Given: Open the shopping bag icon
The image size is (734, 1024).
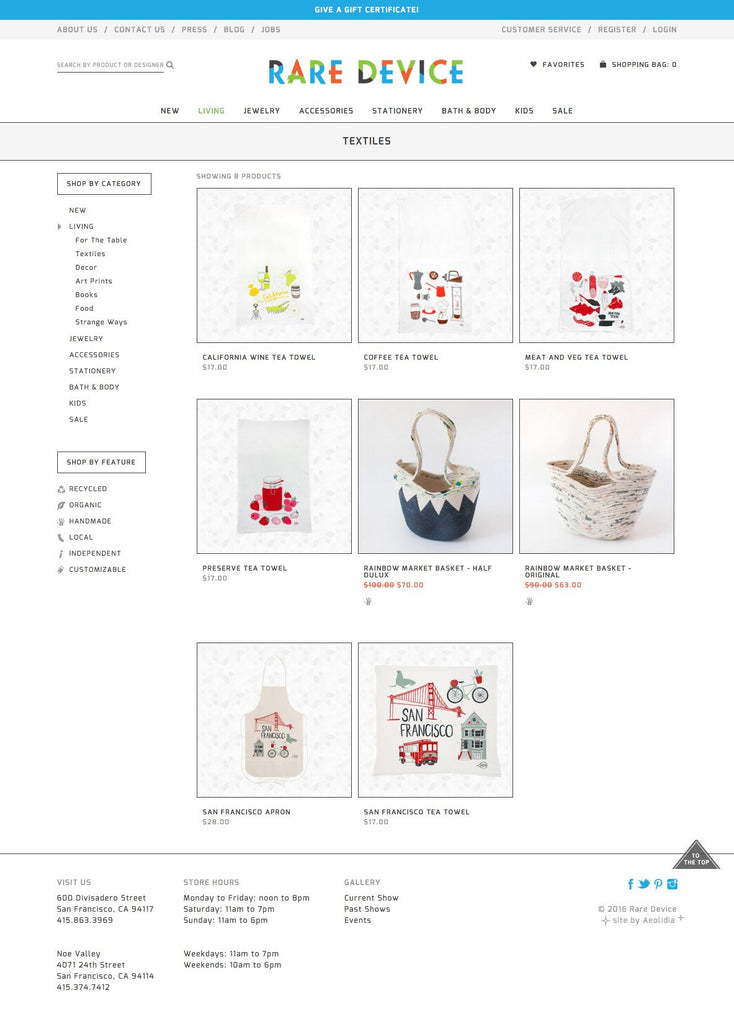Looking at the screenshot, I should [x=603, y=64].
